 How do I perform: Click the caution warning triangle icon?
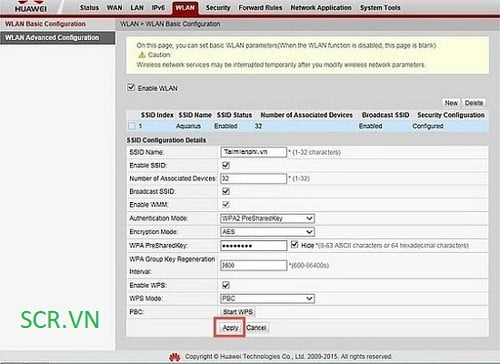coord(142,55)
